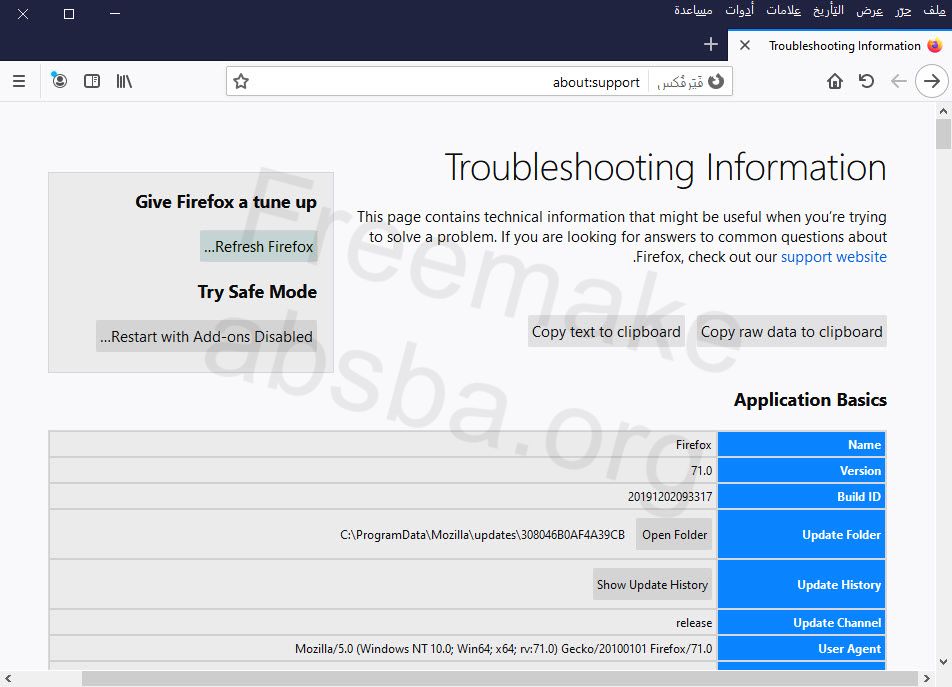Image resolution: width=952 pixels, height=687 pixels.
Task: Open the مساعدة menu
Action: [x=693, y=10]
